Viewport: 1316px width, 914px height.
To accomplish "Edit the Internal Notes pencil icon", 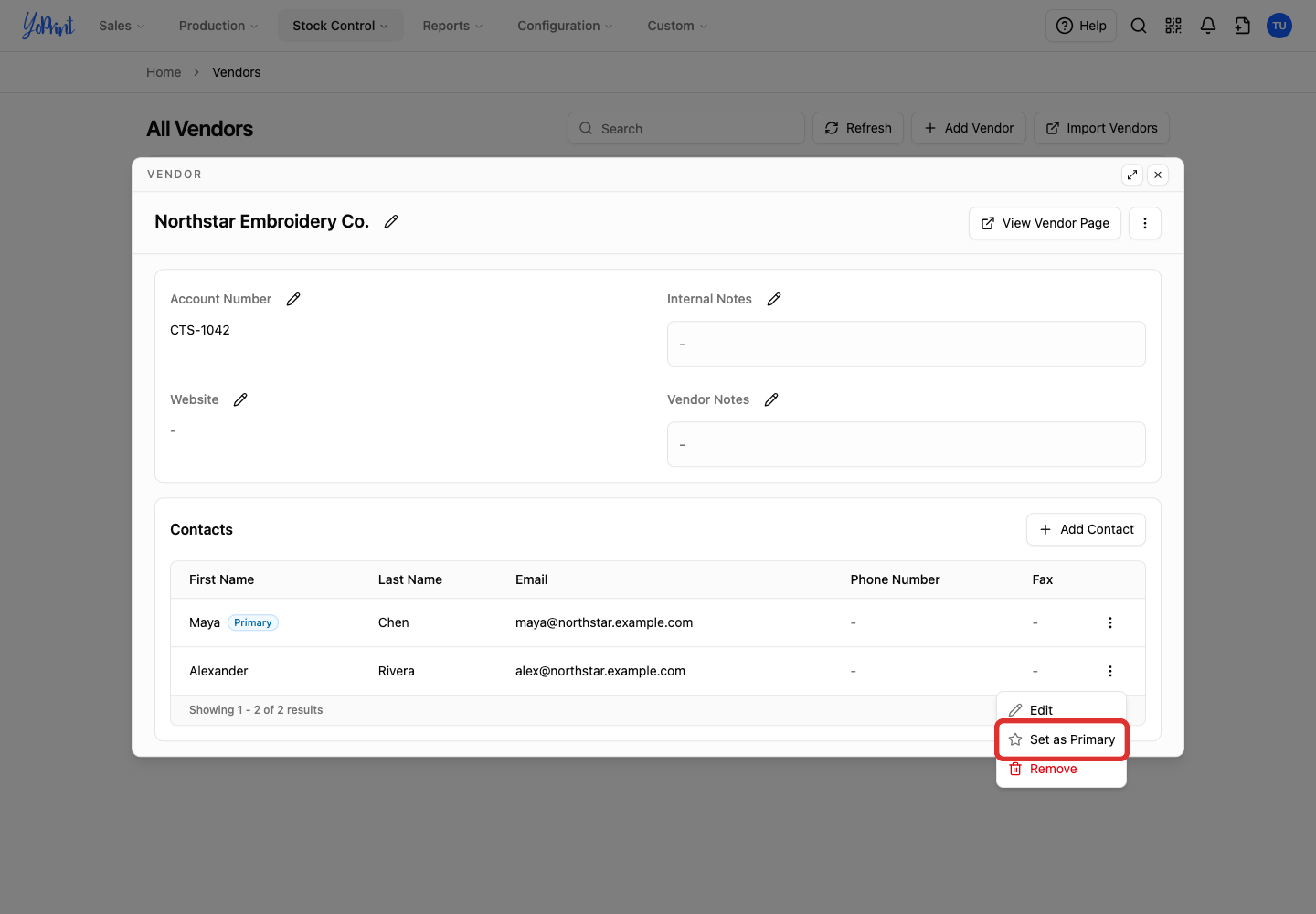I will (x=774, y=299).
